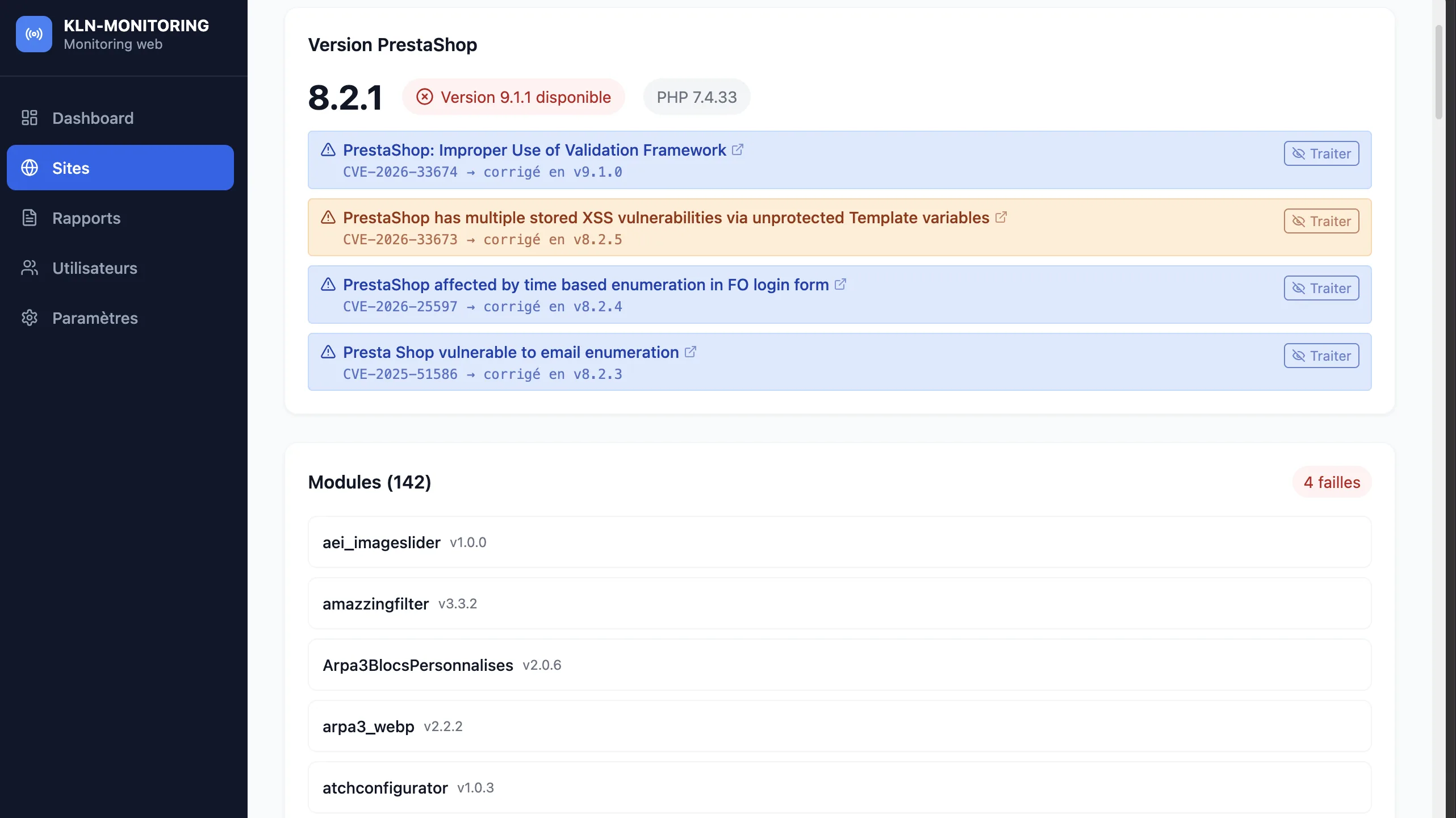This screenshot has height=818, width=1456.
Task: Click warning triangle on CVE-2026-33674 alert
Action: tap(328, 149)
